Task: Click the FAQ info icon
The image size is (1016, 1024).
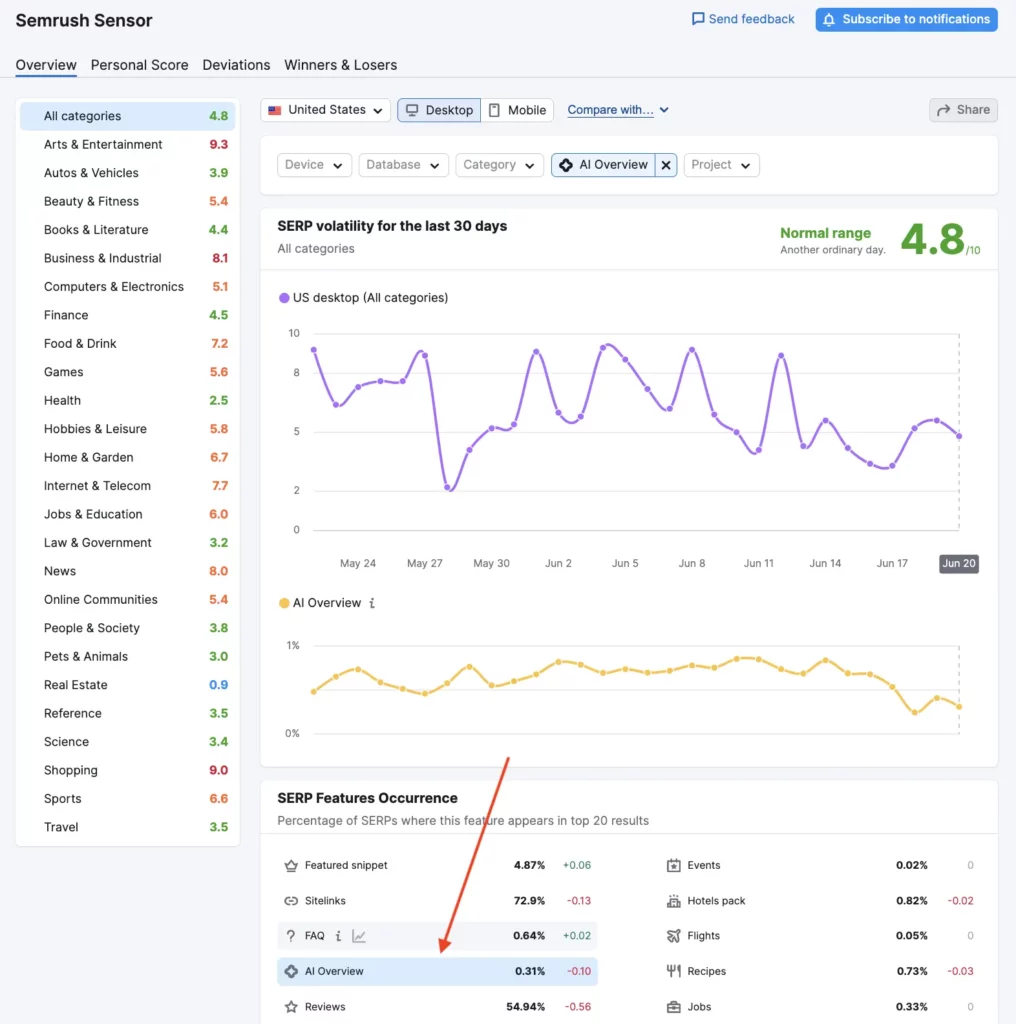Action: coord(338,936)
